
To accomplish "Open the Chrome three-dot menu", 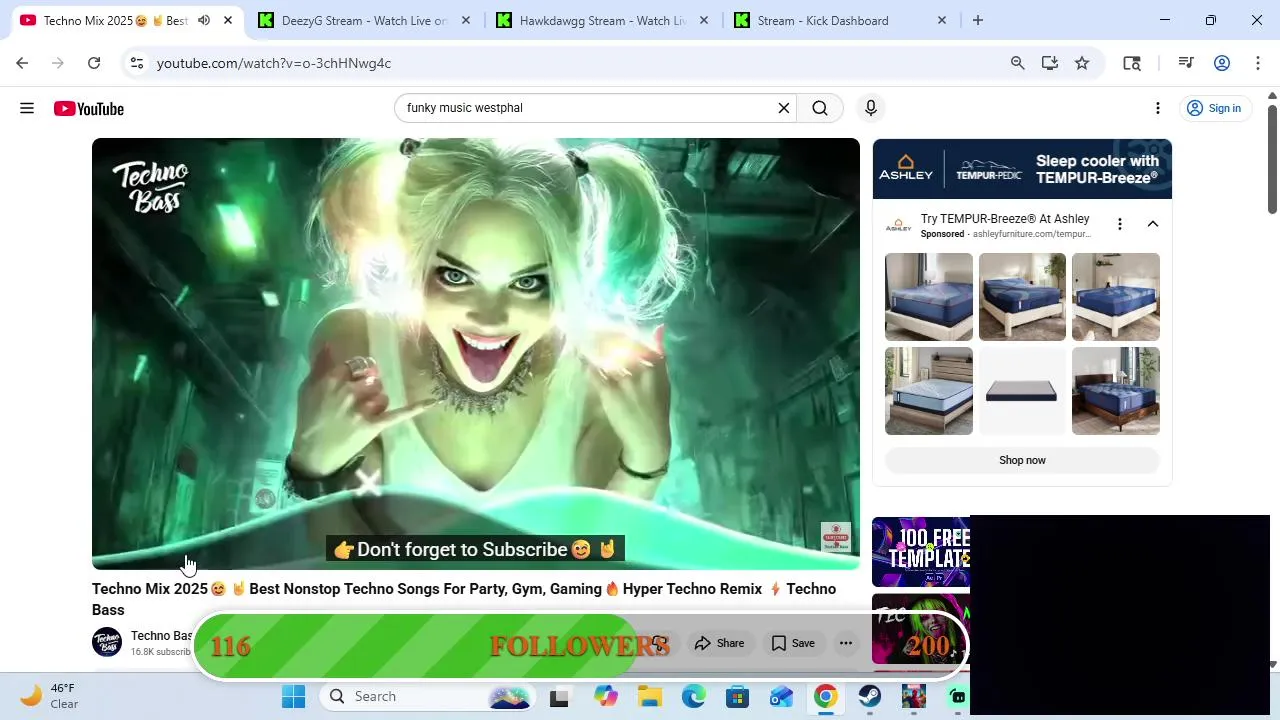I will tap(1258, 63).
